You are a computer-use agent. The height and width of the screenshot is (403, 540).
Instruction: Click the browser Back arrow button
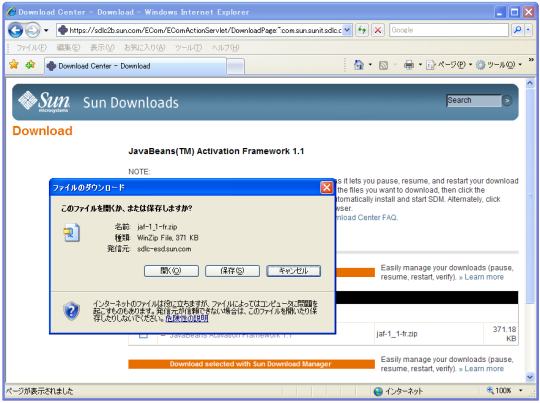[15, 30]
